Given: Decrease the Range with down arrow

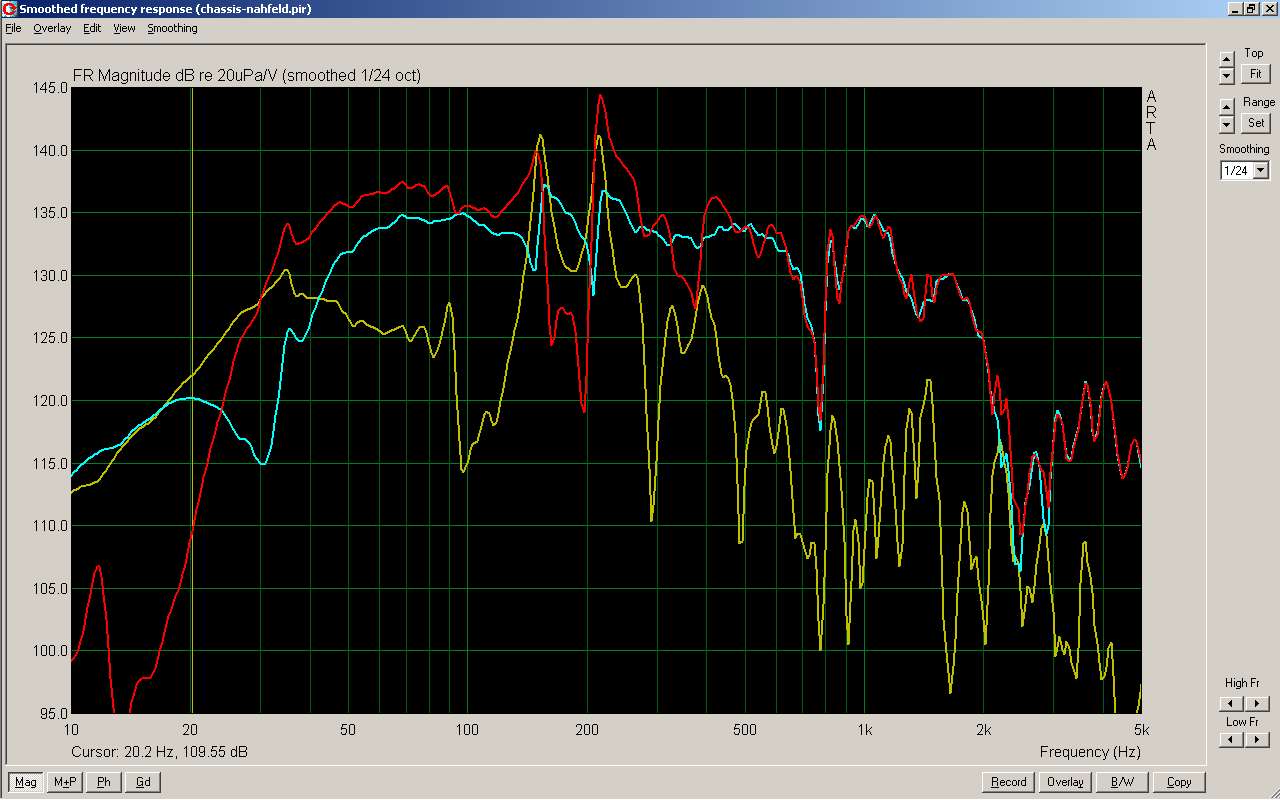Looking at the screenshot, I should pos(1227,124).
